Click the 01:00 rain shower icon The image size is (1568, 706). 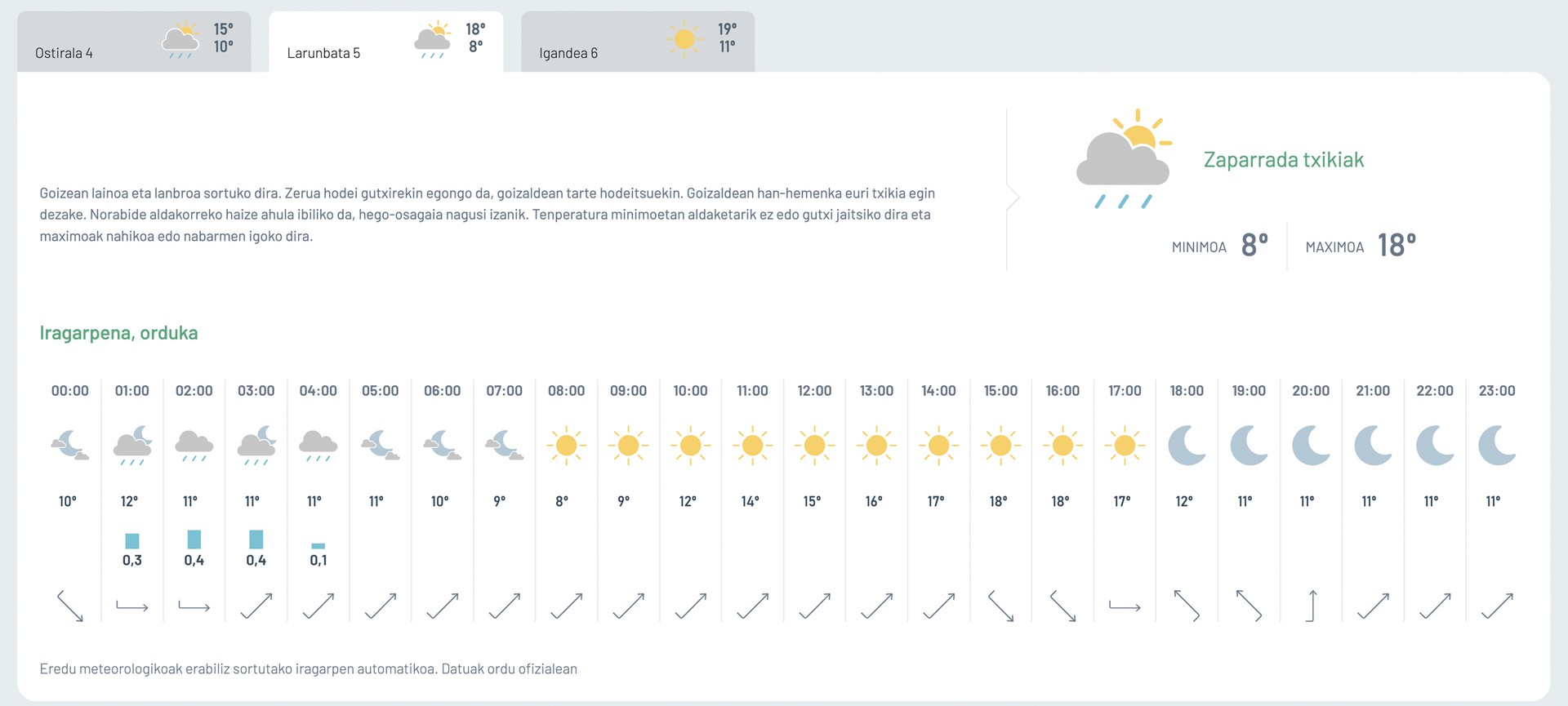pyautogui.click(x=132, y=446)
